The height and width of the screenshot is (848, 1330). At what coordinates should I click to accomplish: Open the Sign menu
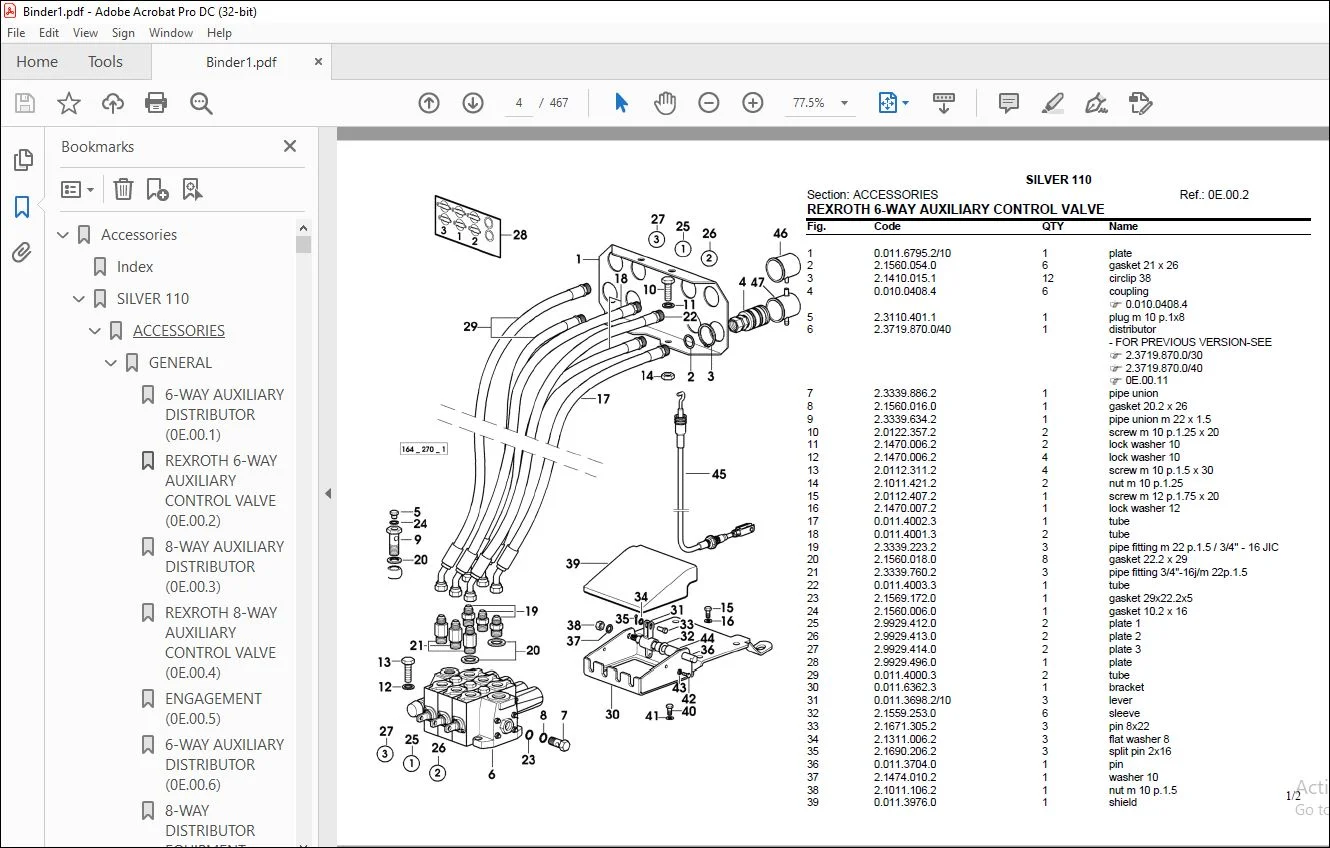tap(123, 32)
